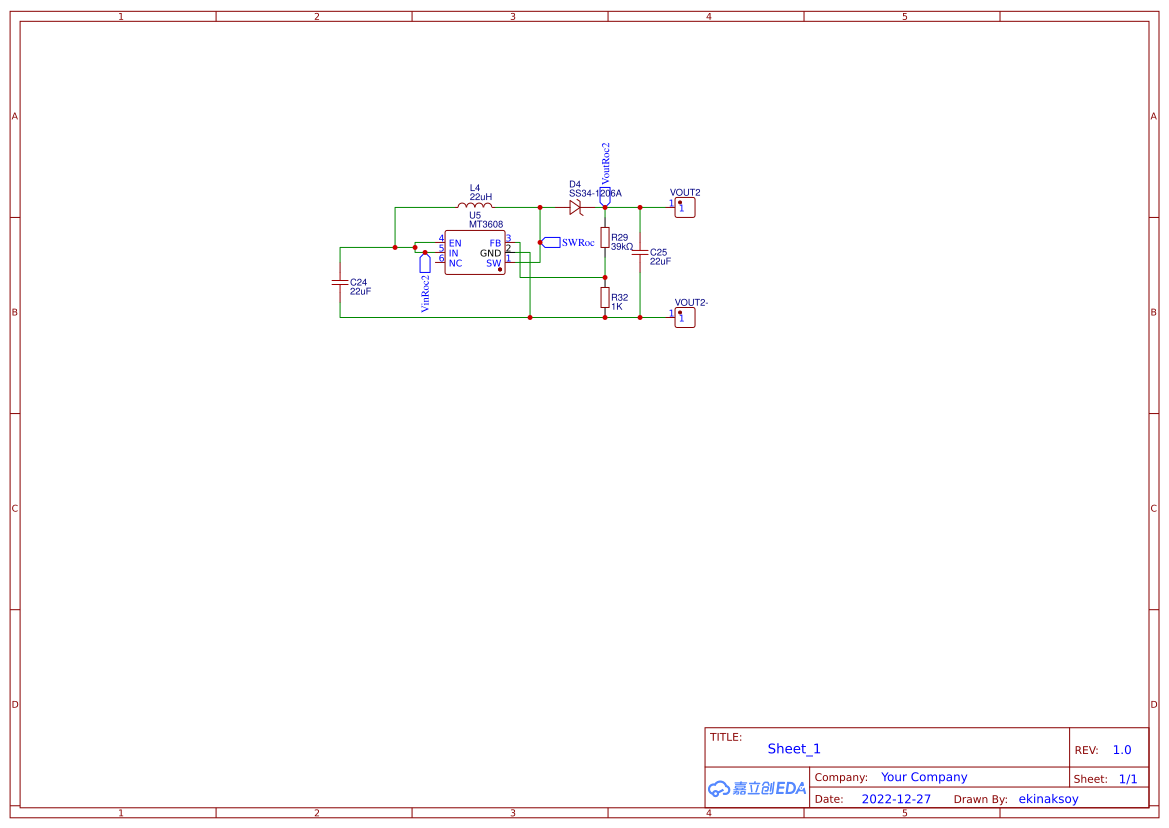This screenshot has height=828, width=1169.
Task: Click the FB pin 3 of U5
Action: 509,241
